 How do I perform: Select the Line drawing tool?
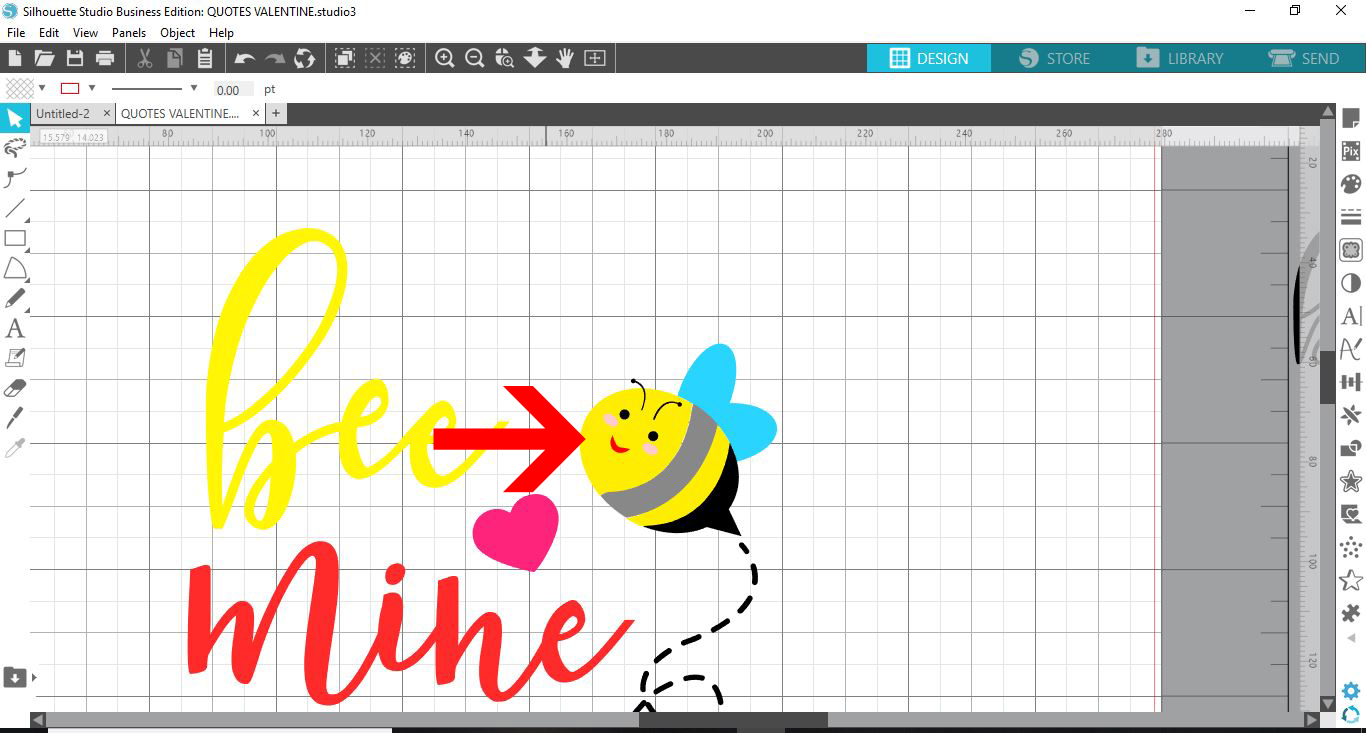tap(14, 209)
